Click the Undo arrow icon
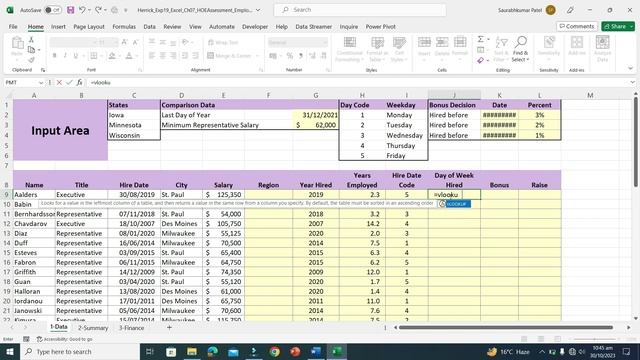The height and width of the screenshot is (360, 640). pyautogui.click(x=82, y=10)
